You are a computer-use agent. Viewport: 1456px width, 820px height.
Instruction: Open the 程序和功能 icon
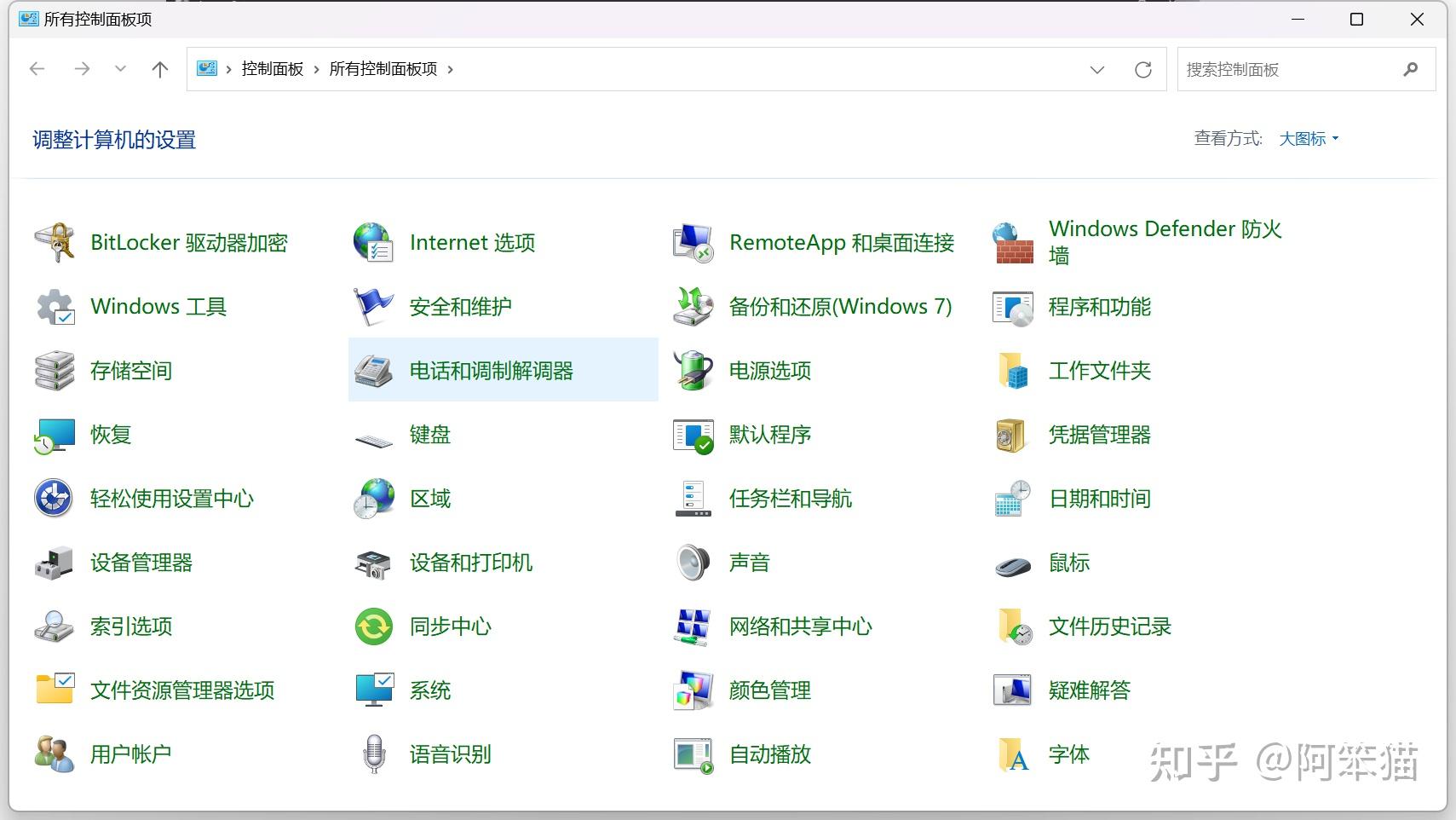point(1012,307)
